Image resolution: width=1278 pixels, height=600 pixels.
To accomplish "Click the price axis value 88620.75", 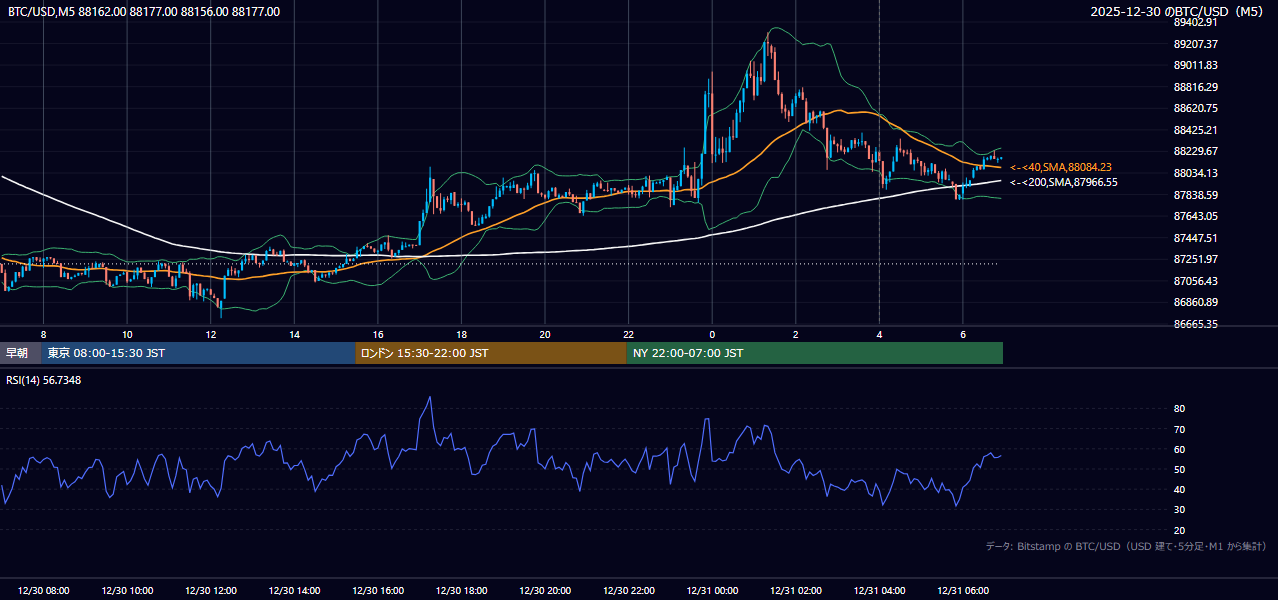I will click(x=1195, y=108).
